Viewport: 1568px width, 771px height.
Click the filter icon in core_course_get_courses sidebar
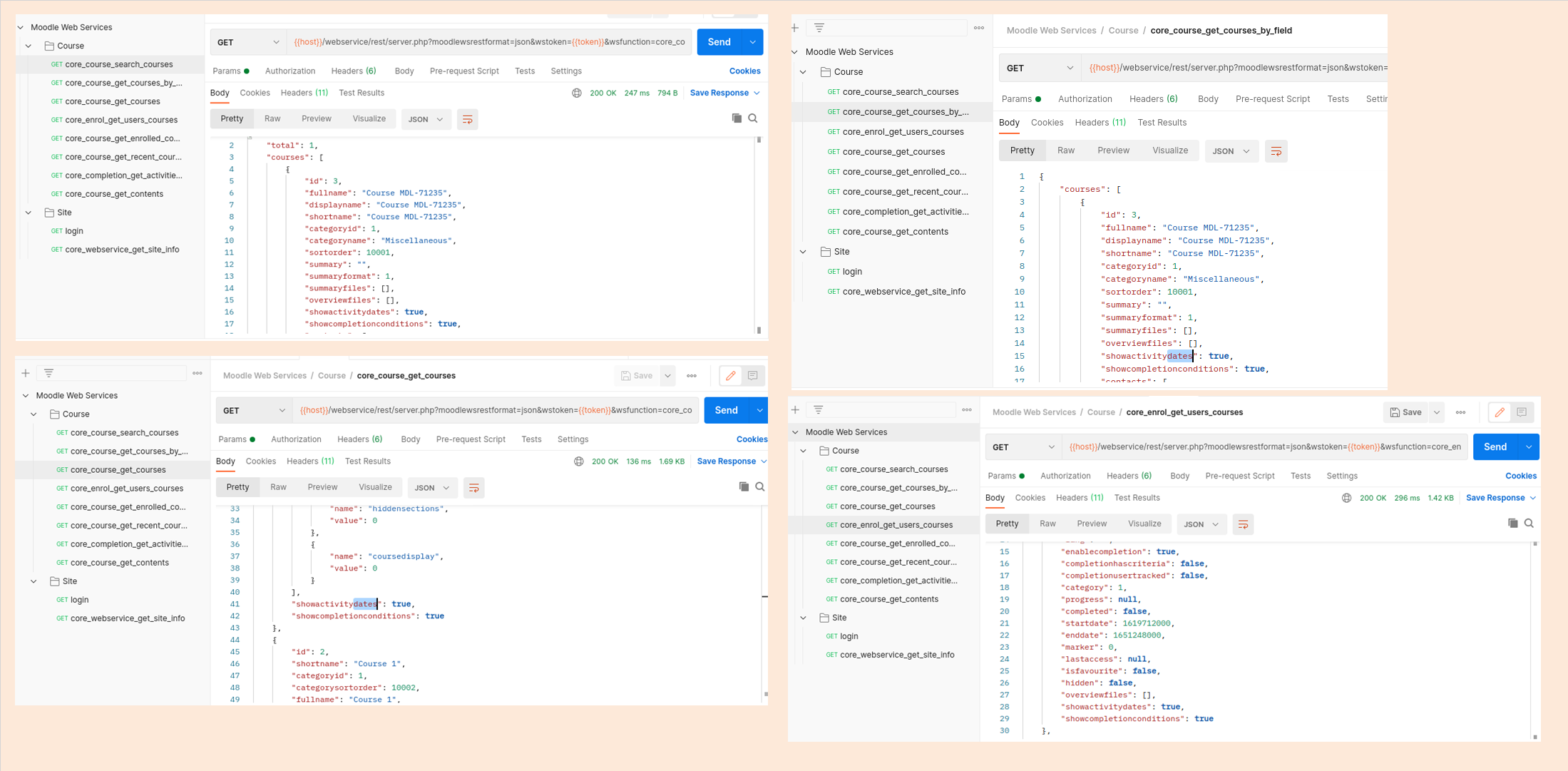point(48,373)
